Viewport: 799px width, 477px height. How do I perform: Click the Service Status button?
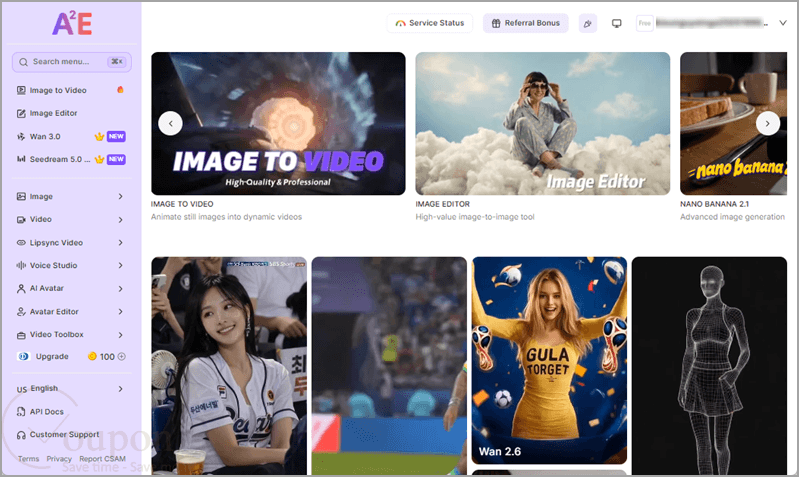point(430,23)
